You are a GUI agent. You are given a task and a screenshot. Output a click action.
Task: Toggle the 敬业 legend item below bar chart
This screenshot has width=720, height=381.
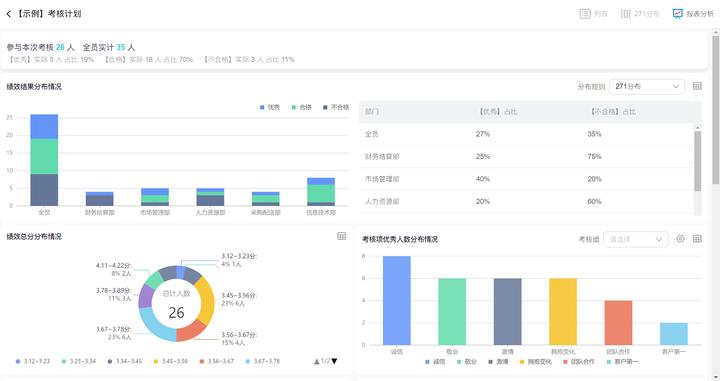pos(467,362)
